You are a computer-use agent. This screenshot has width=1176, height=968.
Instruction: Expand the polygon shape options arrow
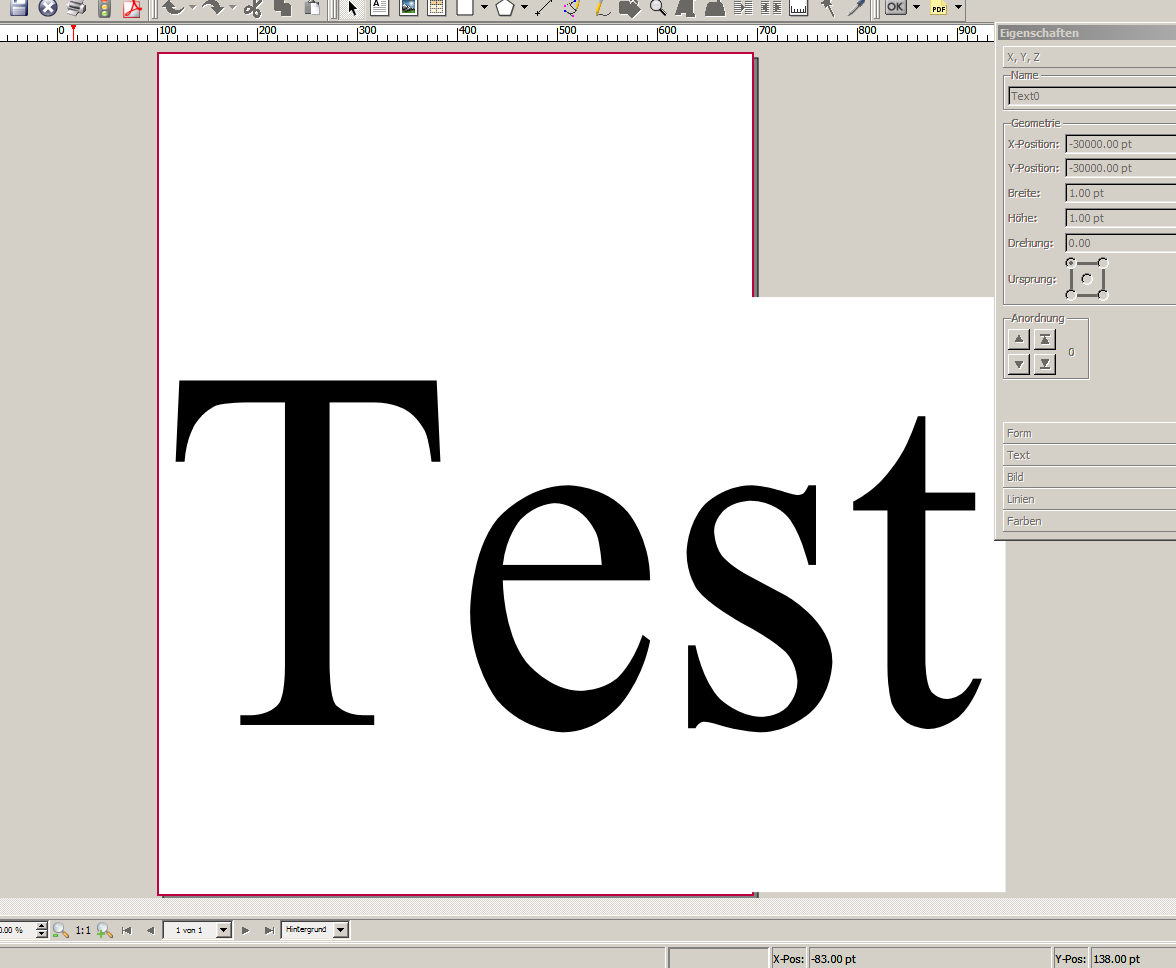click(x=524, y=8)
